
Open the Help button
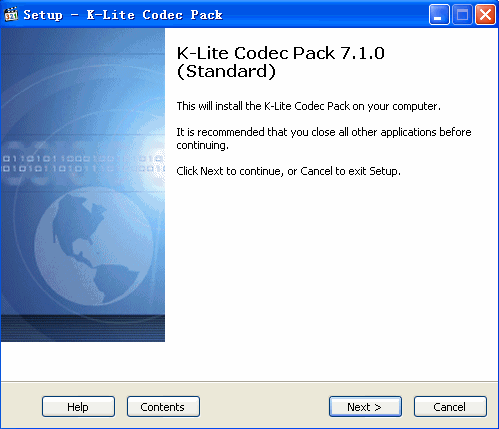click(x=78, y=406)
